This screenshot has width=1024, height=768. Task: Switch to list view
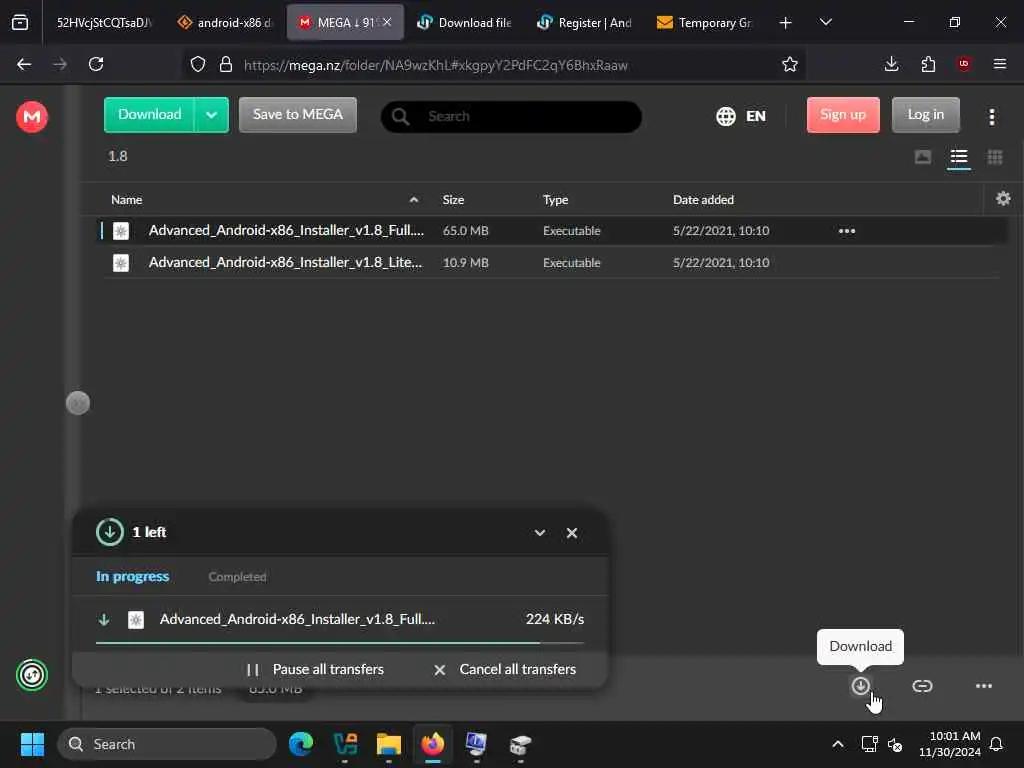959,157
